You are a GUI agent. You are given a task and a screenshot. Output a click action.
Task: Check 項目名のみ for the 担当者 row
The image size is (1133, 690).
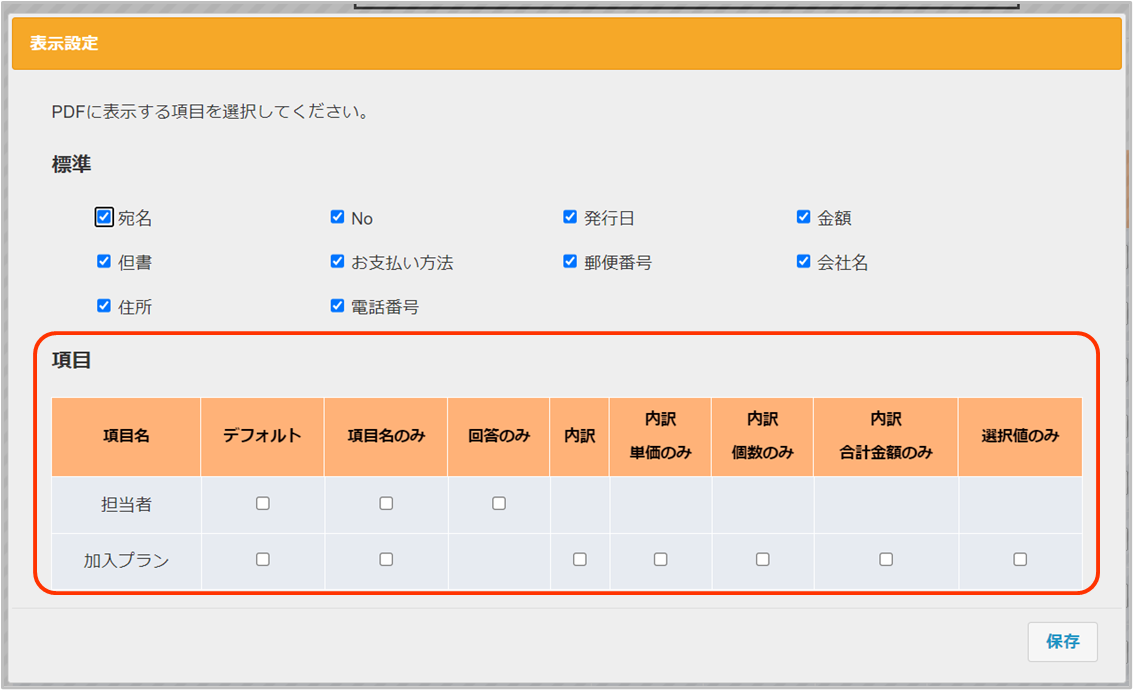(386, 504)
